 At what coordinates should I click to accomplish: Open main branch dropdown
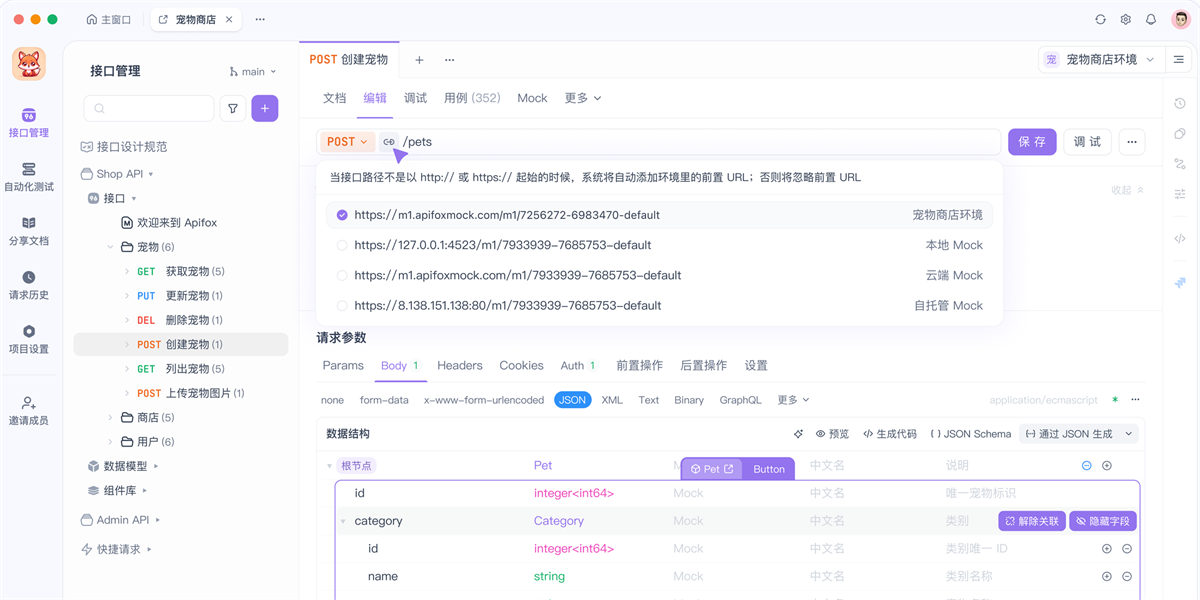tap(253, 72)
